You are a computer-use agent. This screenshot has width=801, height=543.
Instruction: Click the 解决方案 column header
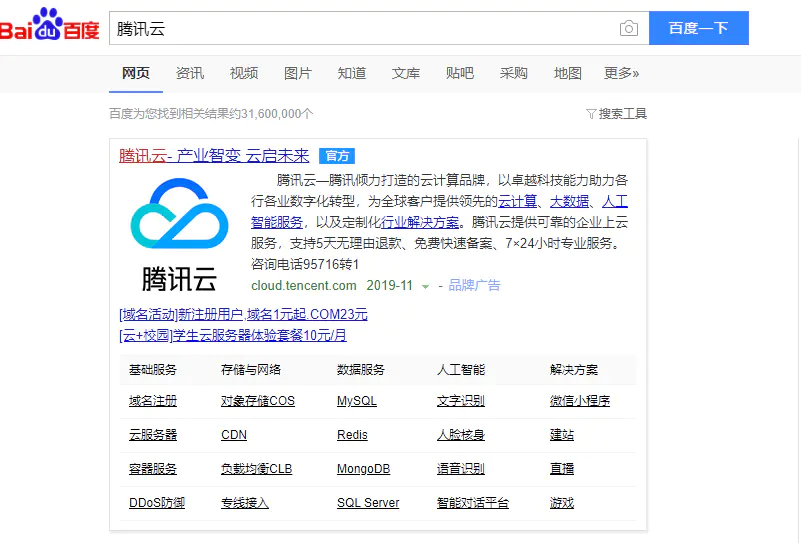[x=574, y=369]
